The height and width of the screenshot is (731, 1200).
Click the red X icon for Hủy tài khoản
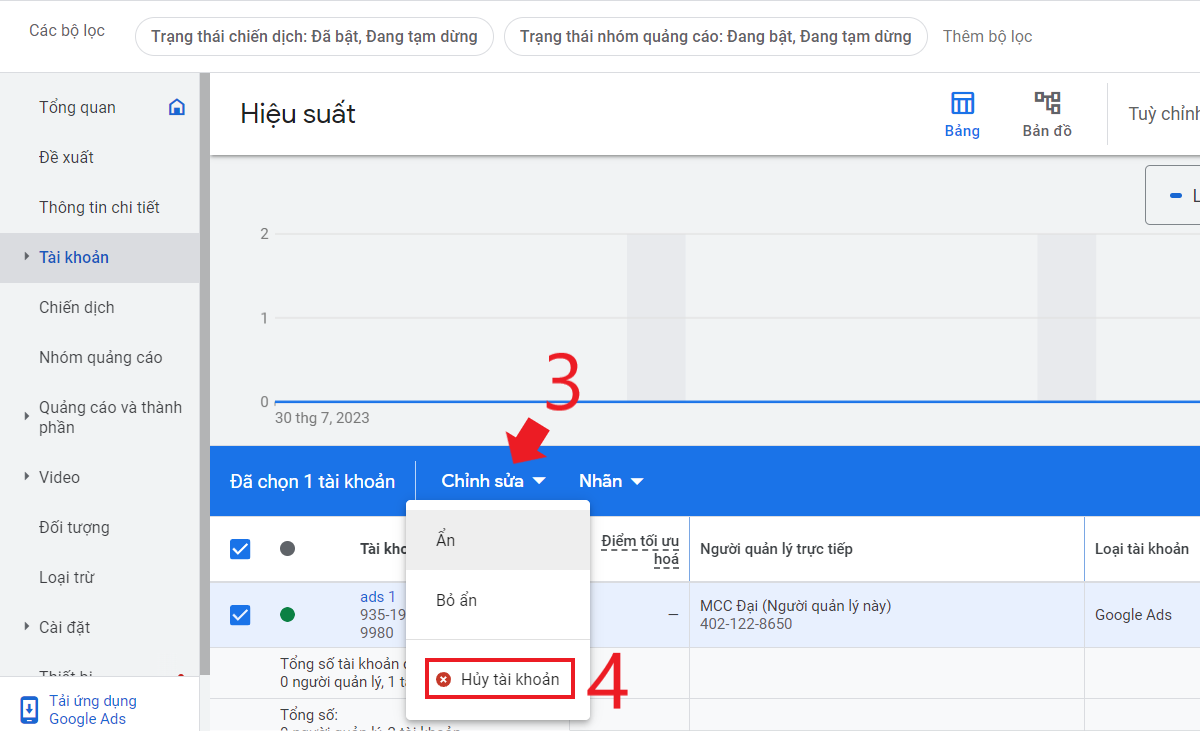(x=444, y=679)
